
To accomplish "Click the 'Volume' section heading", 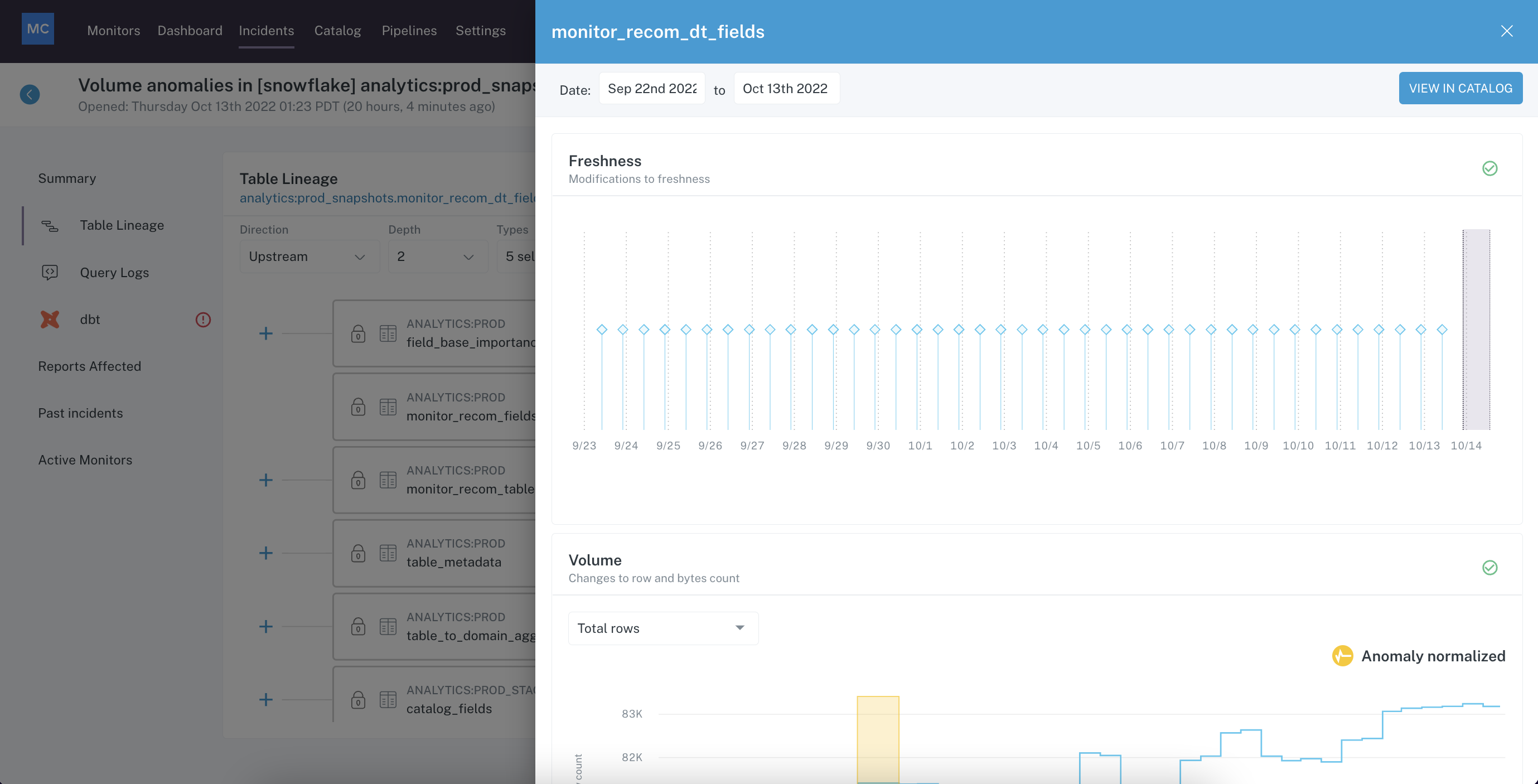I will [x=594, y=560].
